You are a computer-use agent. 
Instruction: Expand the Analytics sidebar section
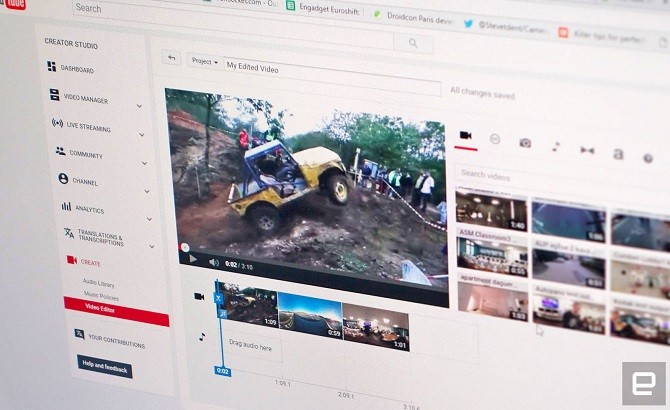(x=149, y=218)
